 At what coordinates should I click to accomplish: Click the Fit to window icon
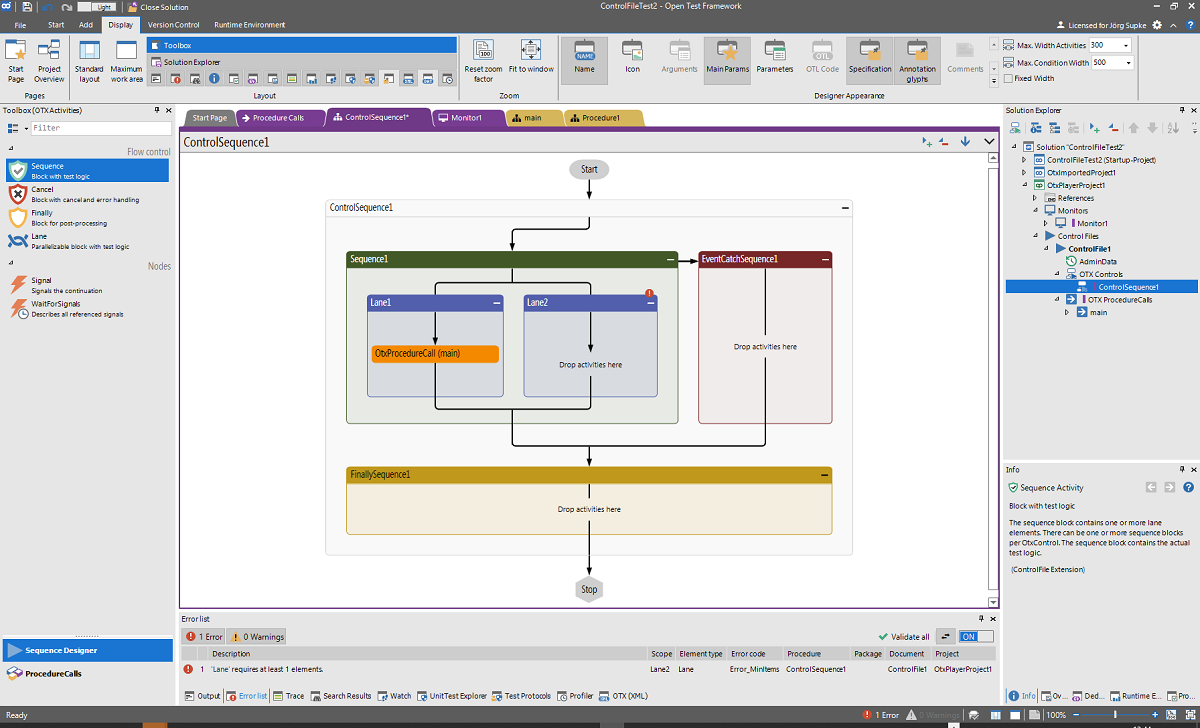tap(530, 51)
